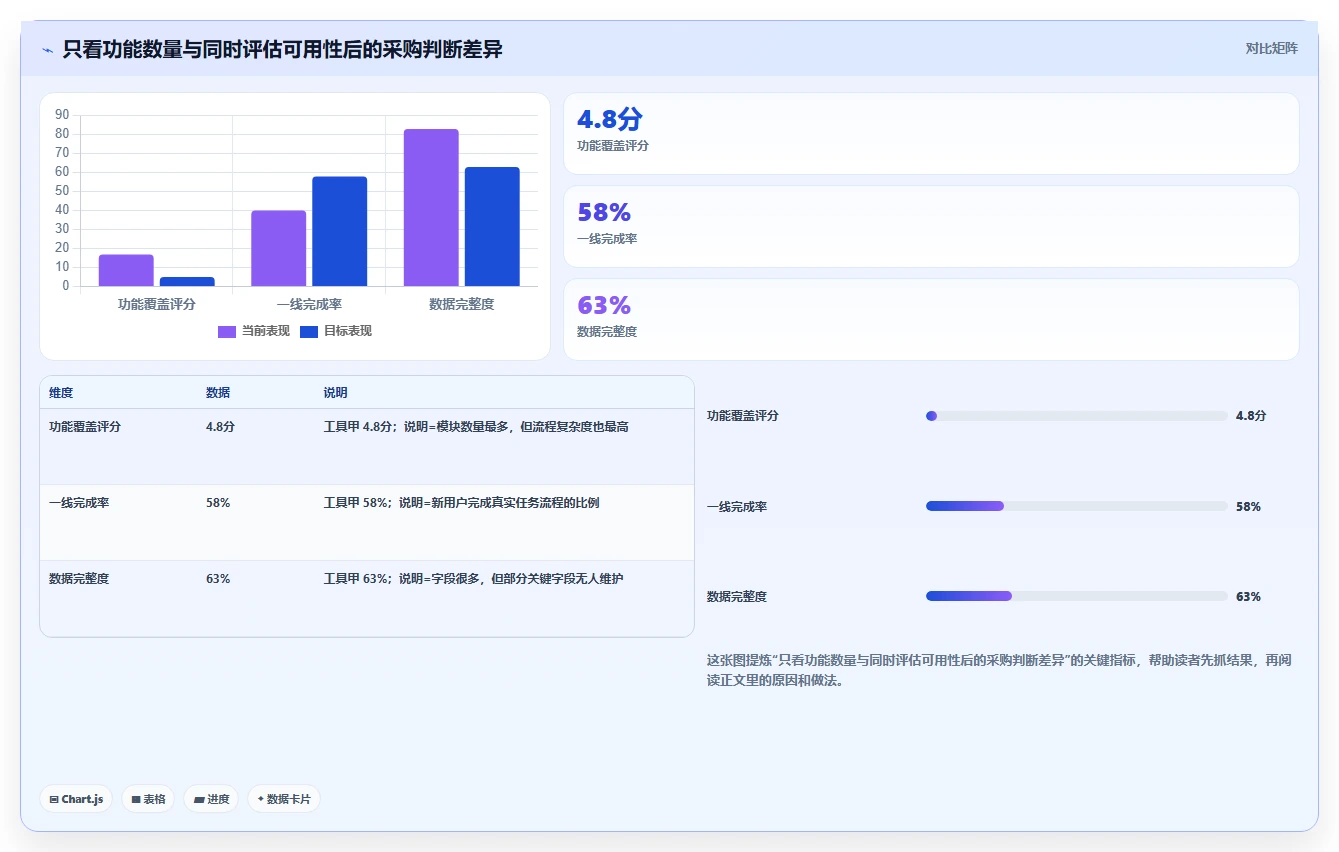Click the 4.8分 cell in the table
This screenshot has width=1339, height=852.
(x=220, y=427)
